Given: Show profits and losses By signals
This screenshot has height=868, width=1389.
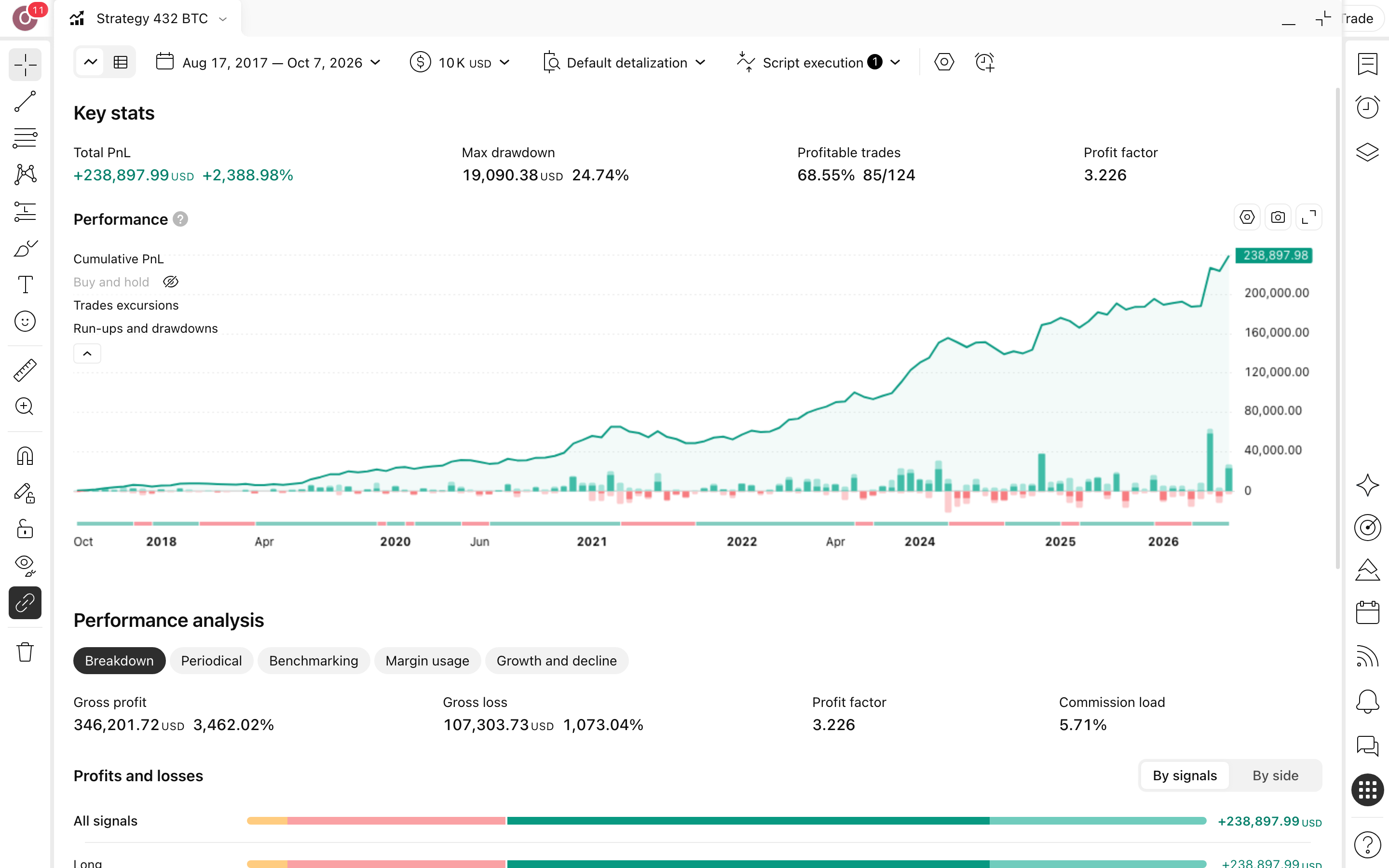Looking at the screenshot, I should click(x=1185, y=775).
